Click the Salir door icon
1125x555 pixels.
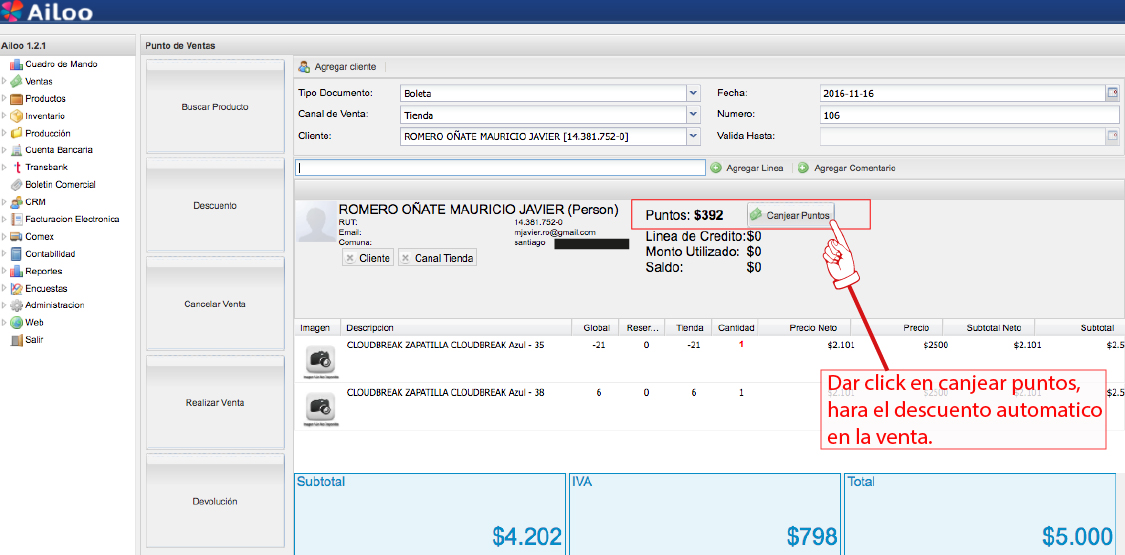[x=16, y=340]
